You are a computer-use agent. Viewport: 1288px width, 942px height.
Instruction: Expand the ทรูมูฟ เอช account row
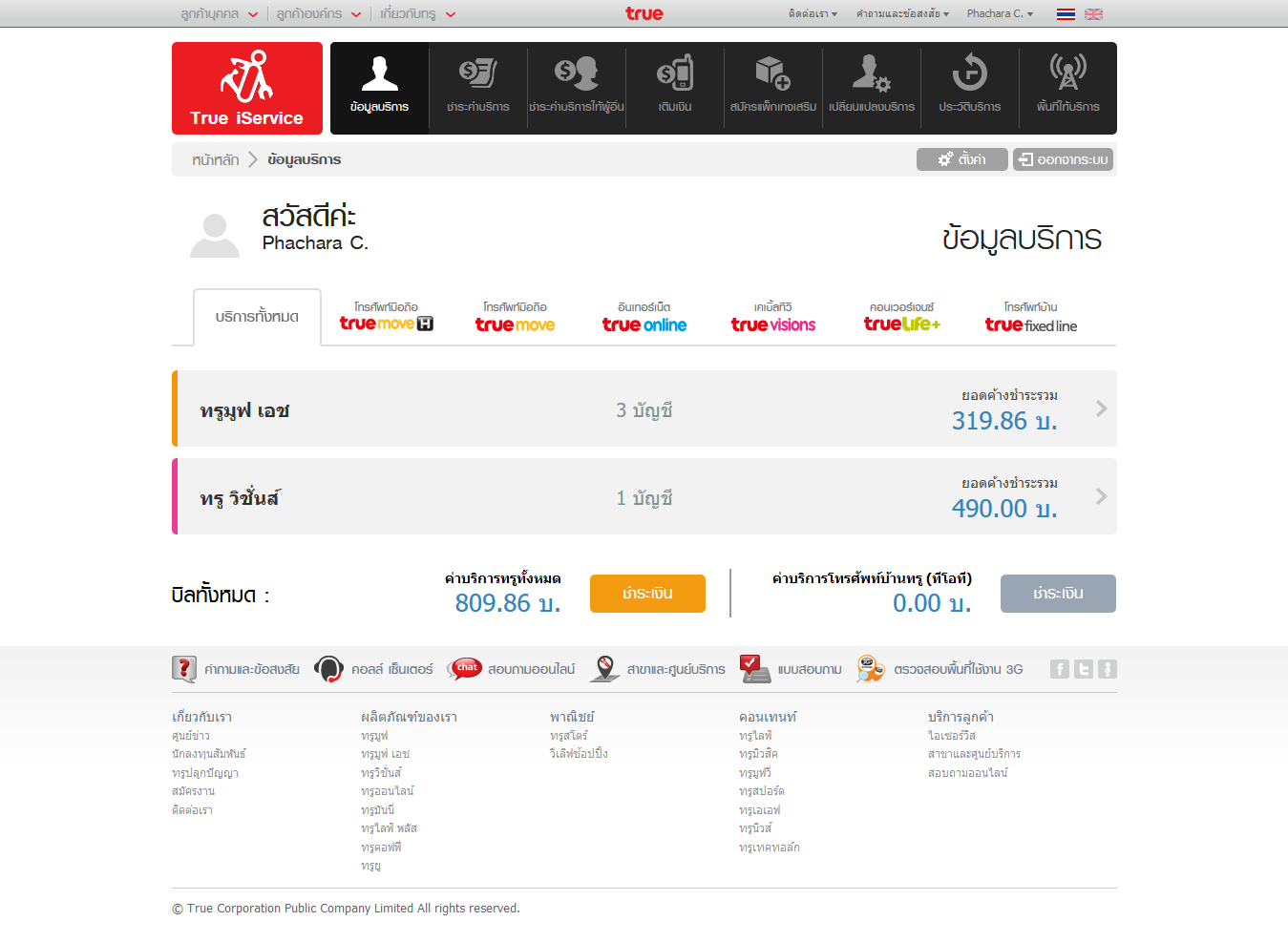(1101, 408)
